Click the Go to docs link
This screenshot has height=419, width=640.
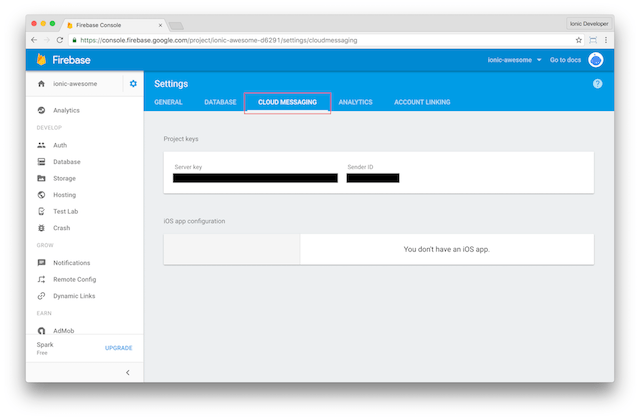pyautogui.click(x=565, y=60)
